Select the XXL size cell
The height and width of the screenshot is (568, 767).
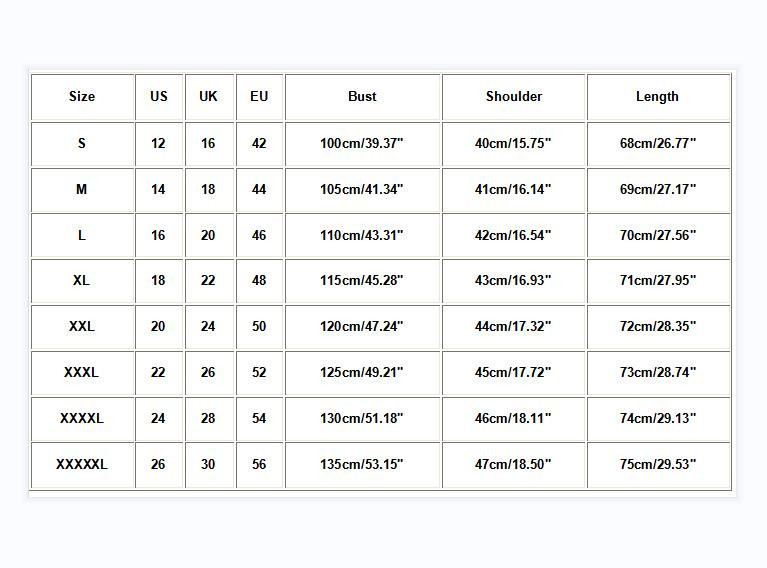tap(82, 326)
